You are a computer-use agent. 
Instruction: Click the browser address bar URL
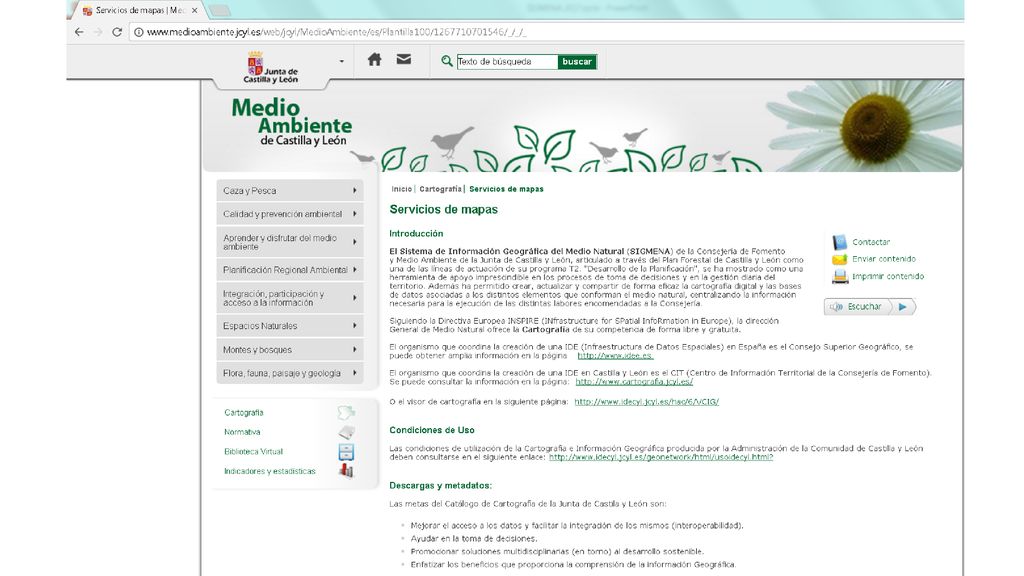(x=336, y=32)
